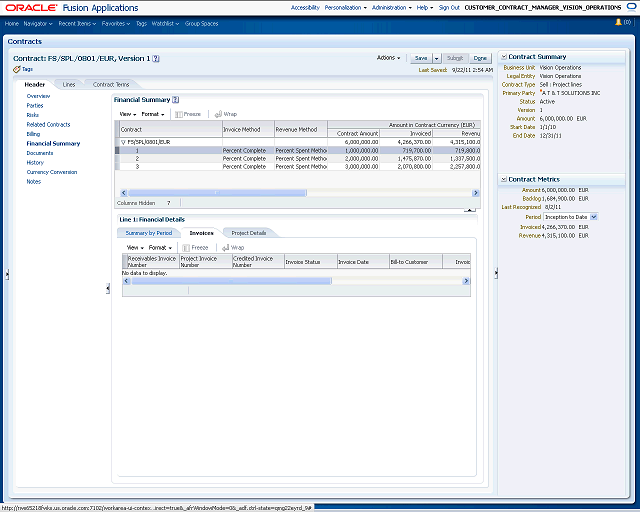Open Format menu in Invoices table

[x=160, y=248]
